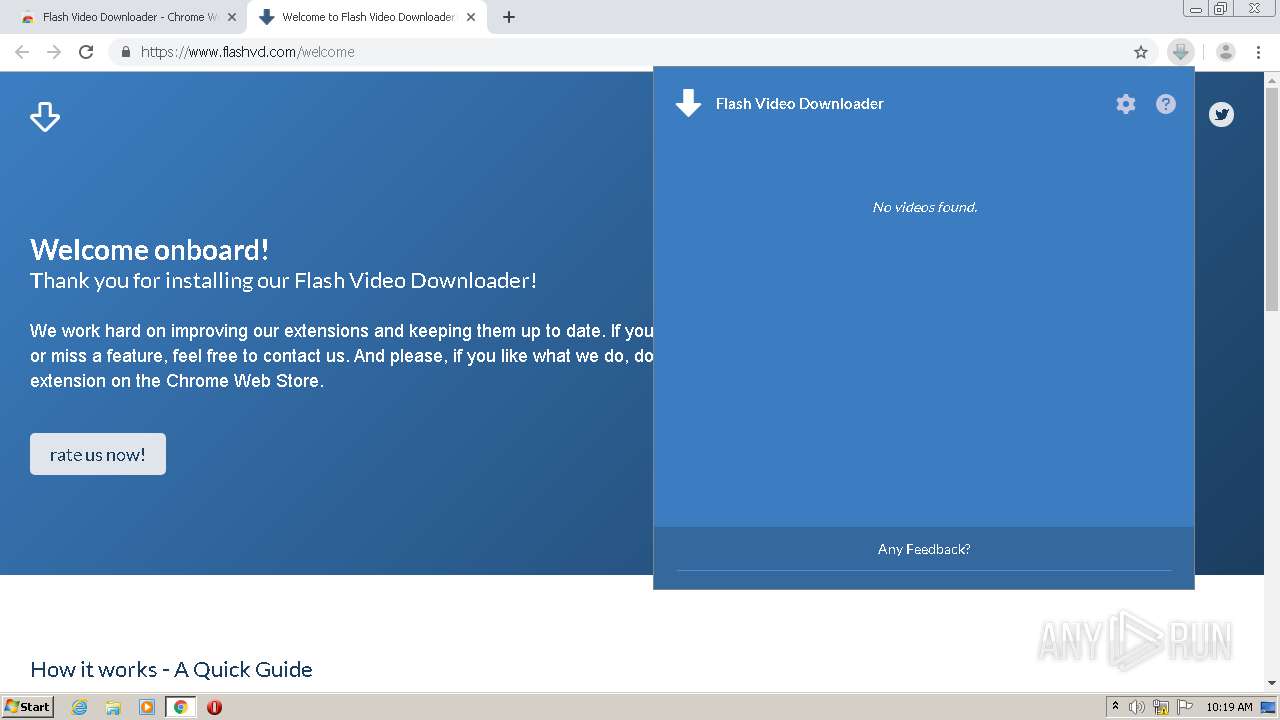The image size is (1280, 720).
Task: Click the popup's white download arrow logo
Action: [688, 103]
